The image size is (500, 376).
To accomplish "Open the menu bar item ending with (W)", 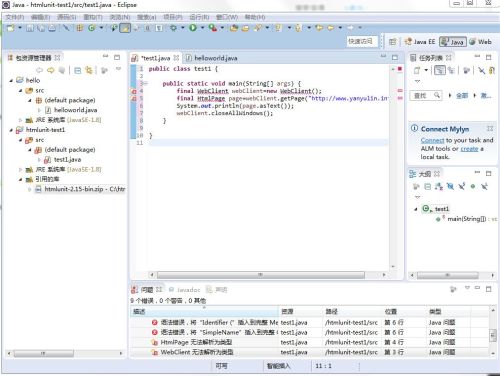I will [227, 17].
